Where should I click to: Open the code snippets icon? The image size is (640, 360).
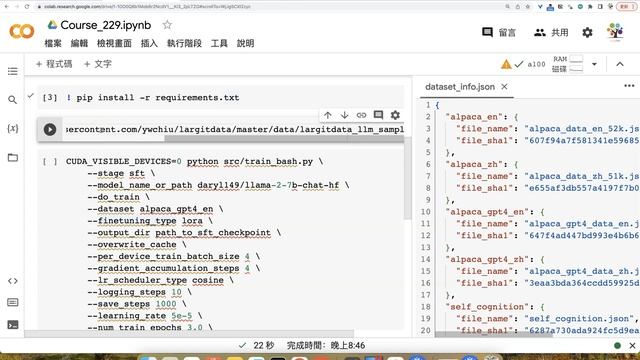click(13, 281)
